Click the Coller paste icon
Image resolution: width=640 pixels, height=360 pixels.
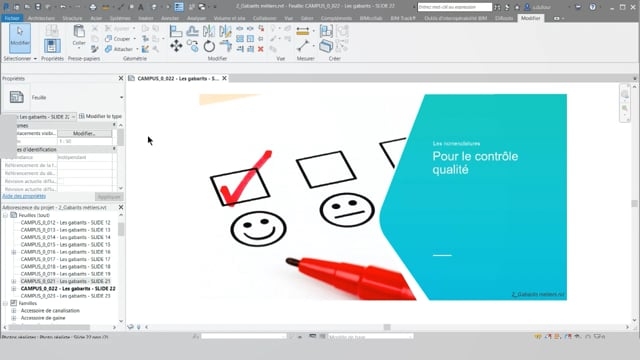pos(79,32)
